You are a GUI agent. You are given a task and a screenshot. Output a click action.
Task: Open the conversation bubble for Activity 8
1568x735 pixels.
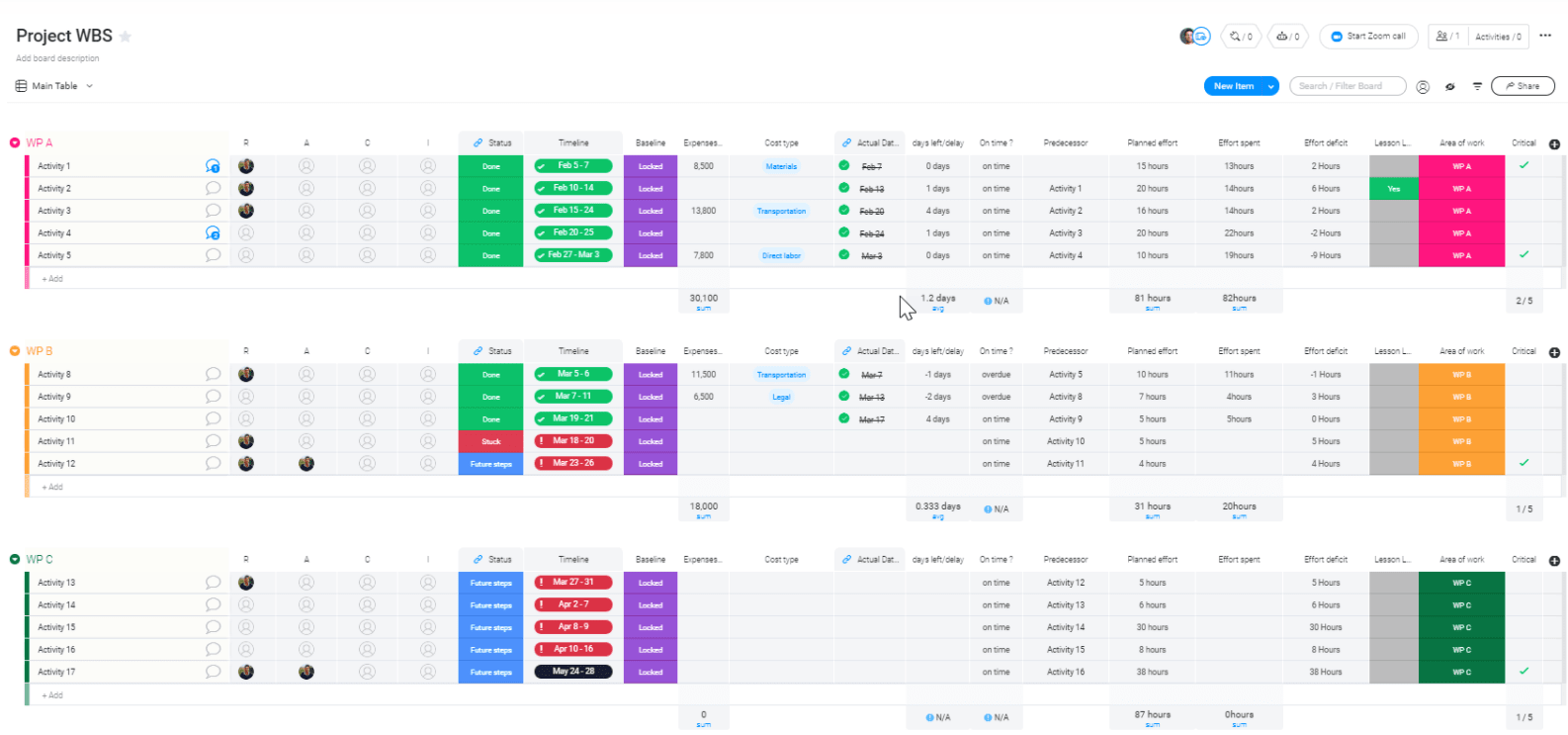point(213,374)
